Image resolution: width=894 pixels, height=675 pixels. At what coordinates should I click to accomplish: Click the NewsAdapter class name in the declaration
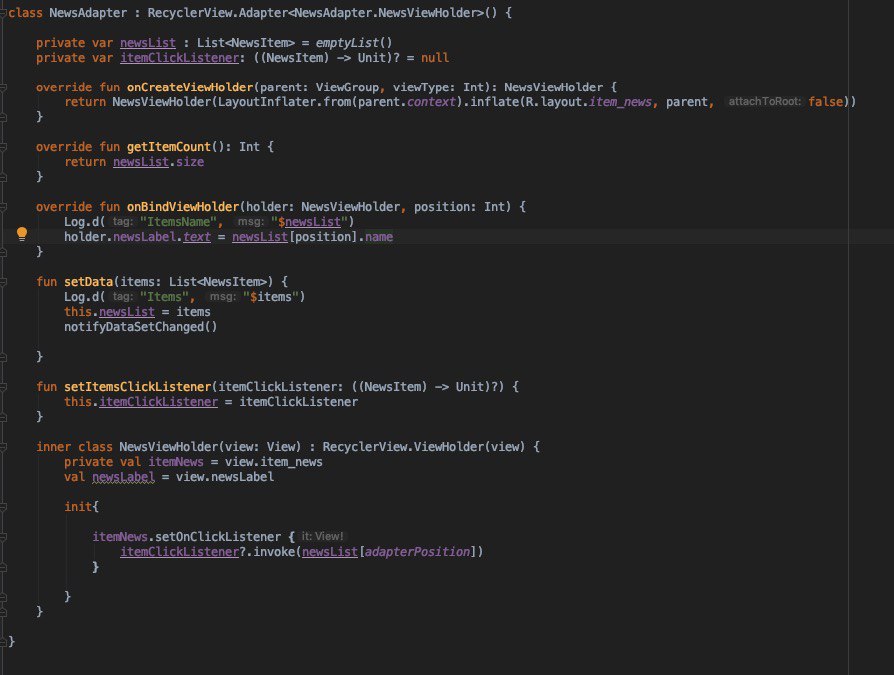coord(88,13)
